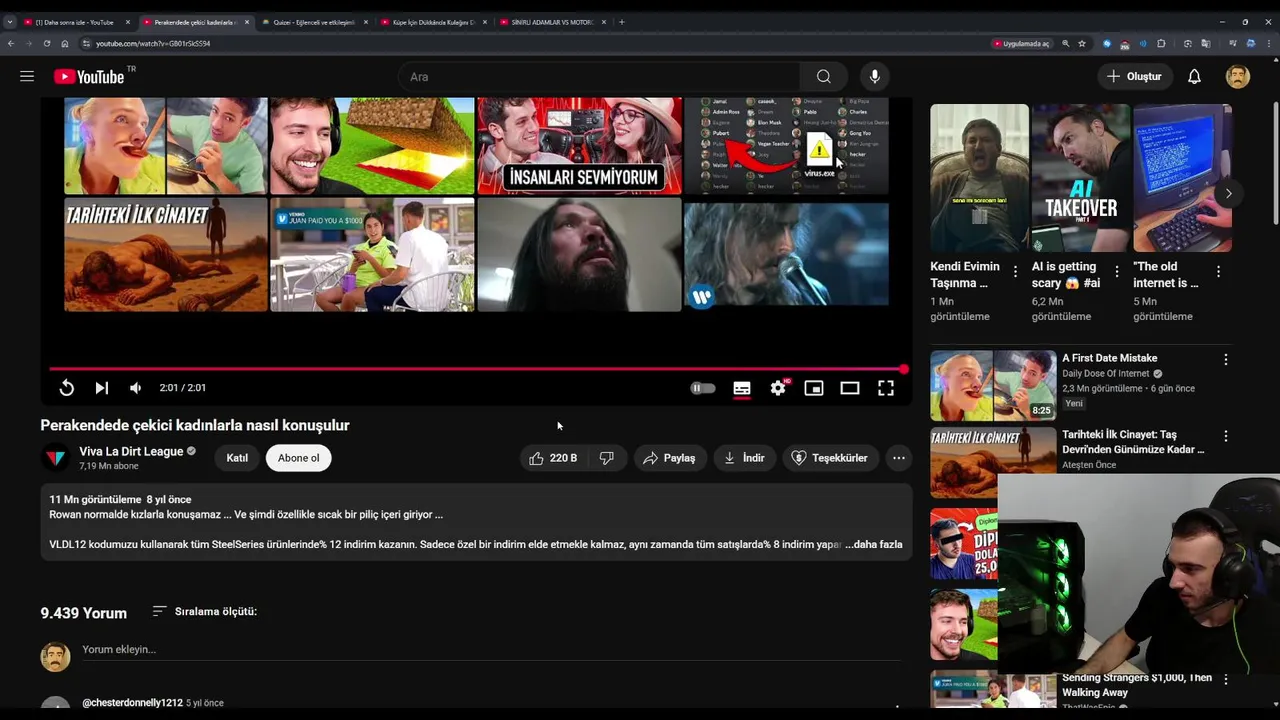The height and width of the screenshot is (720, 1280).
Task: Open player settings gear
Action: point(778,388)
